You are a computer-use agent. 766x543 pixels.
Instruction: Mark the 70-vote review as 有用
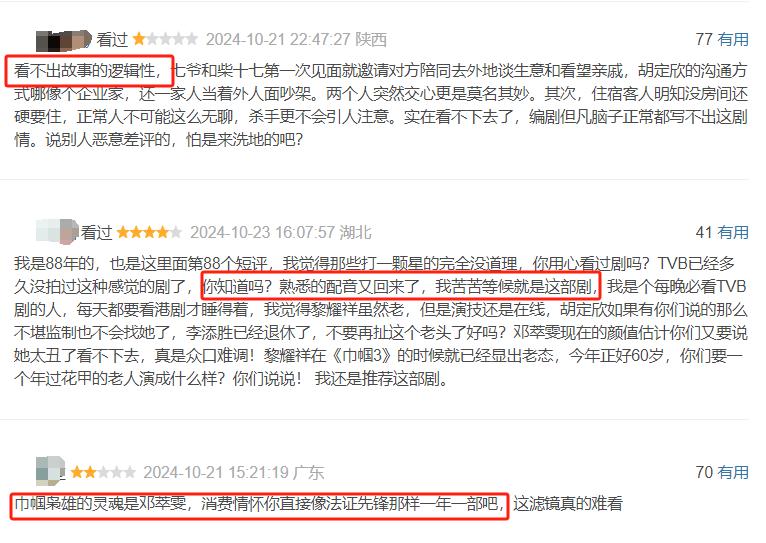733,472
